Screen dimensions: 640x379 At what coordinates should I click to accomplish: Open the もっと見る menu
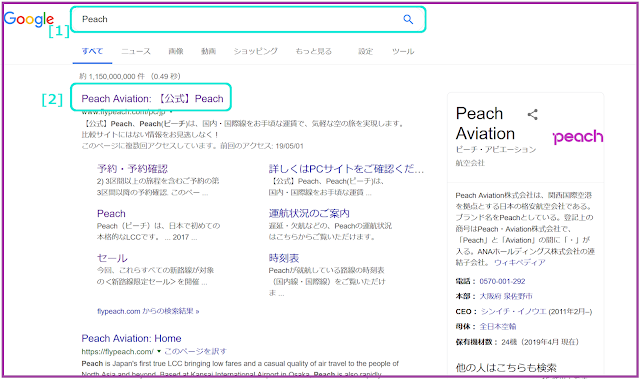tap(313, 51)
